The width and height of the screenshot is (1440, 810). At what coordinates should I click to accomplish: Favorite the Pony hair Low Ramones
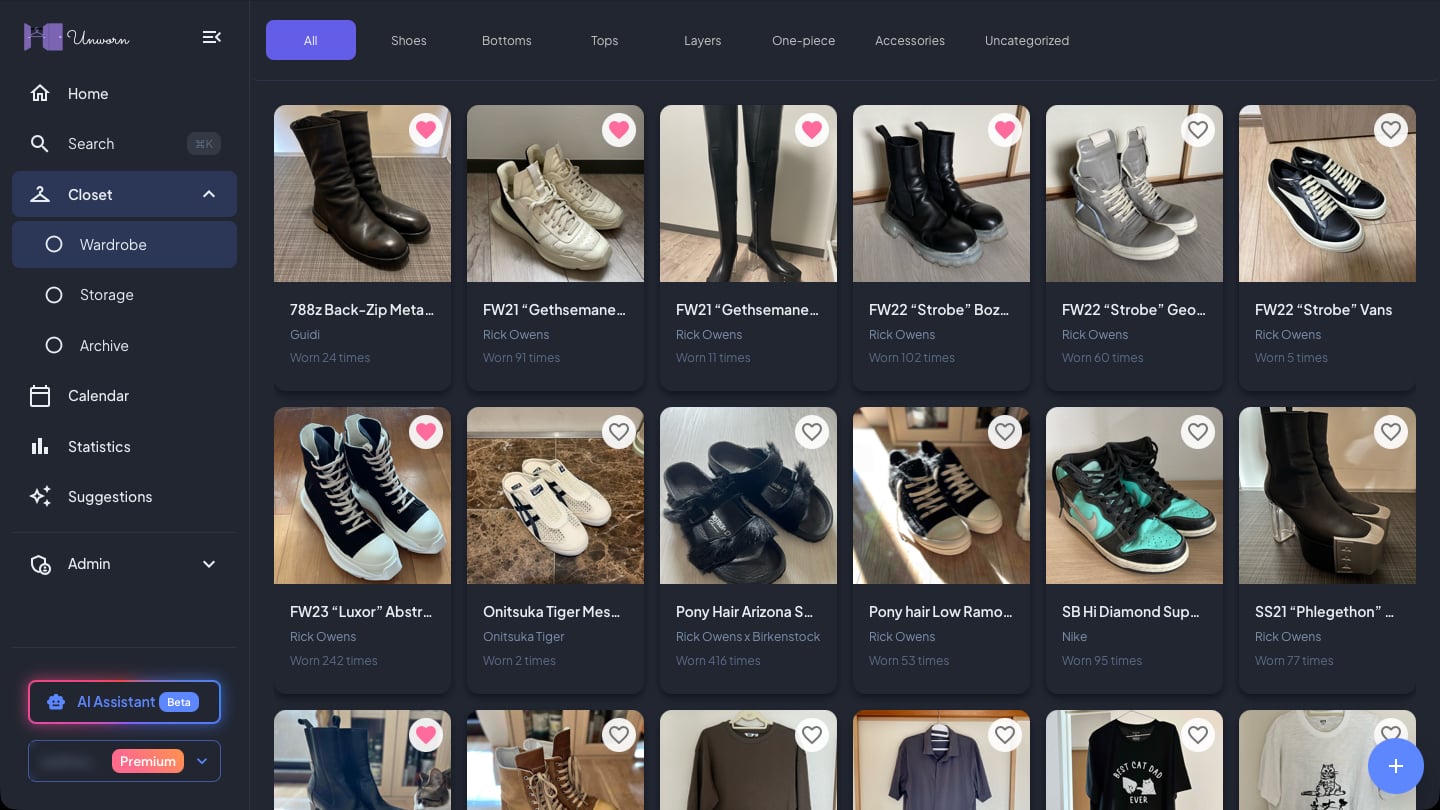(1005, 432)
